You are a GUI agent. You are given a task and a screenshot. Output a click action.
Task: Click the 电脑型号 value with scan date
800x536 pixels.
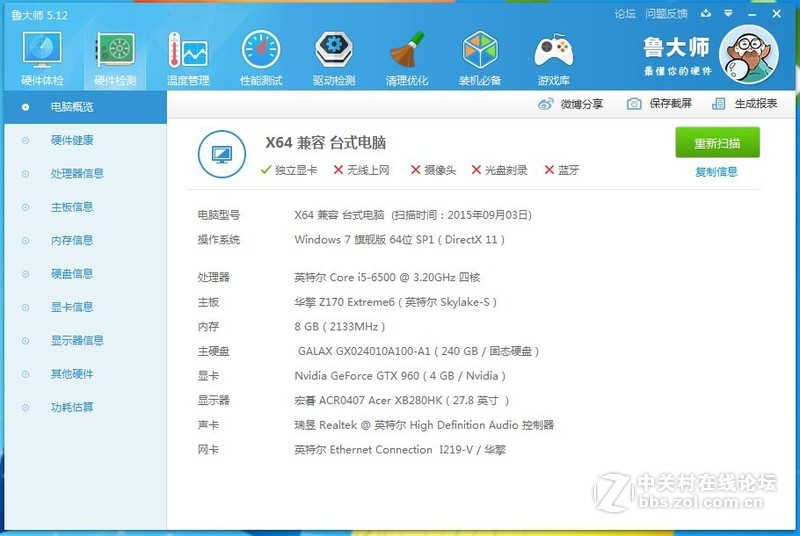[413, 215]
